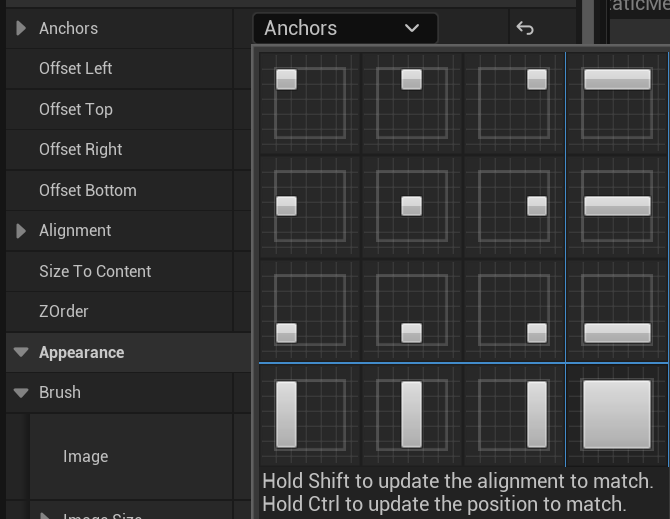This screenshot has height=519, width=670.
Task: Collapse the Appearance section
Action: coord(21,352)
